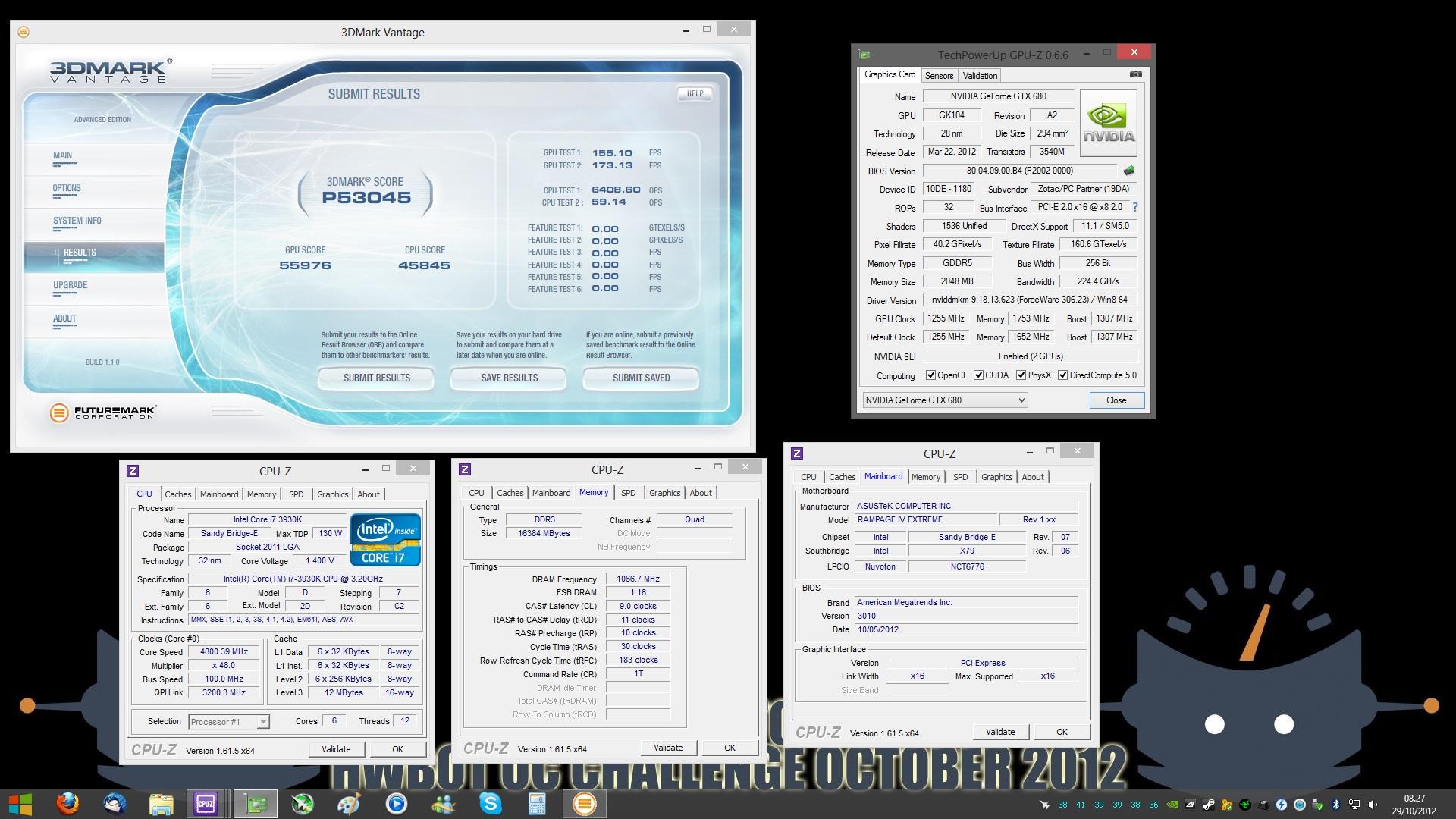Open the Calculator taskbar icon
The height and width of the screenshot is (819, 1456).
pyautogui.click(x=538, y=804)
